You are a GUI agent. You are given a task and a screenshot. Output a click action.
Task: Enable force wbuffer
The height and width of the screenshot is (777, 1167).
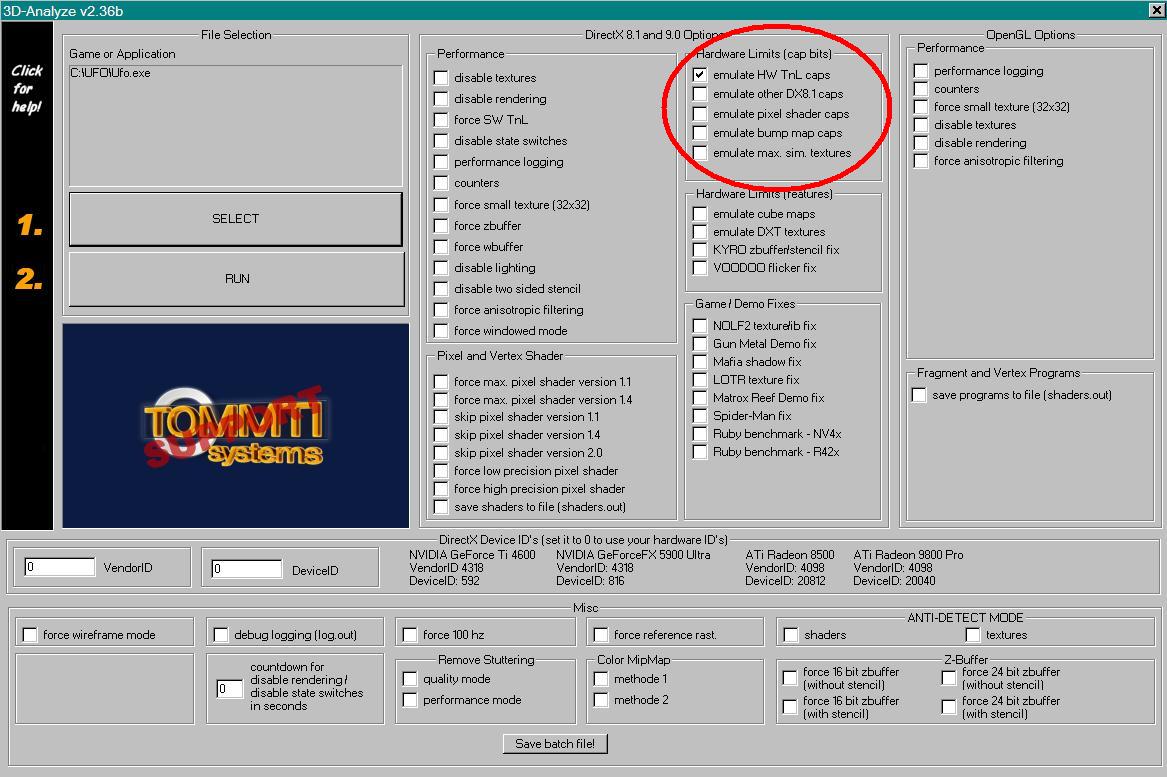441,247
